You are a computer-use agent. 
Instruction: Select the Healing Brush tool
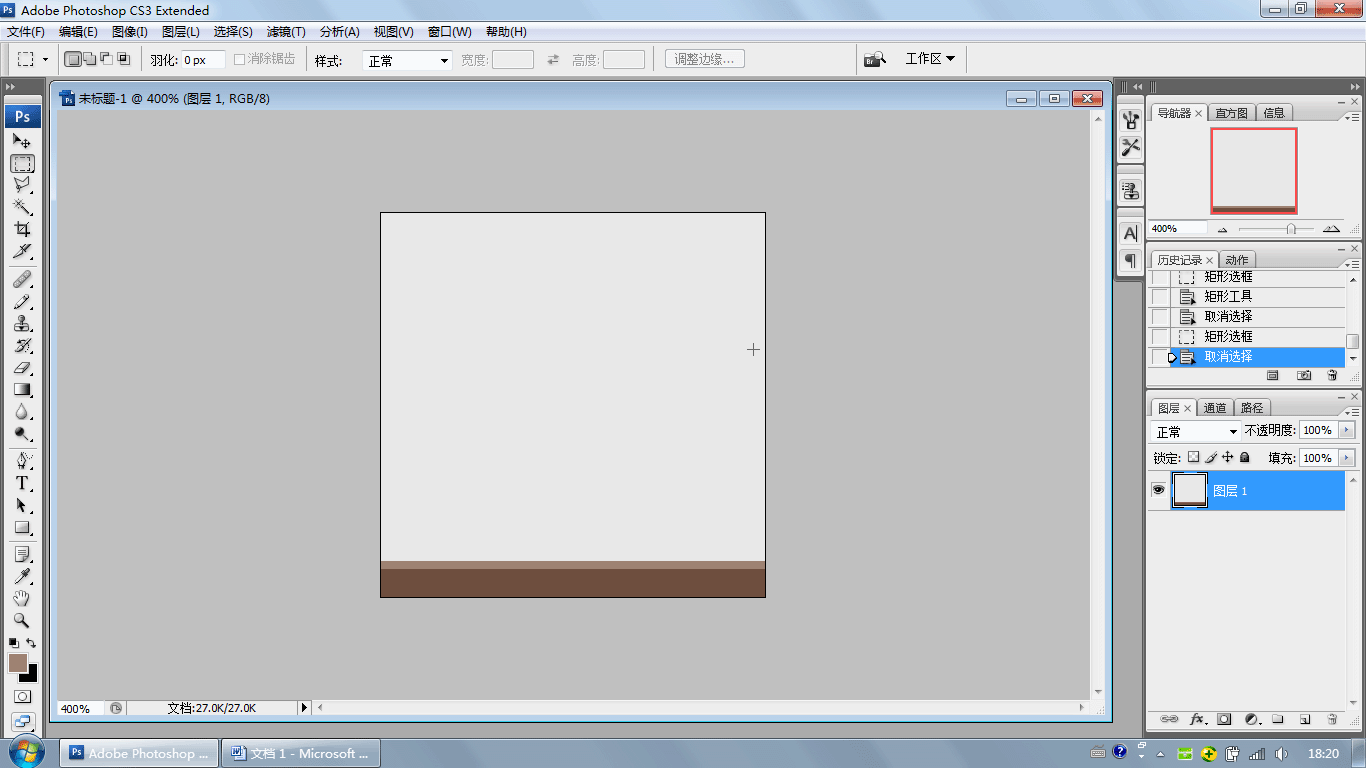[22, 279]
